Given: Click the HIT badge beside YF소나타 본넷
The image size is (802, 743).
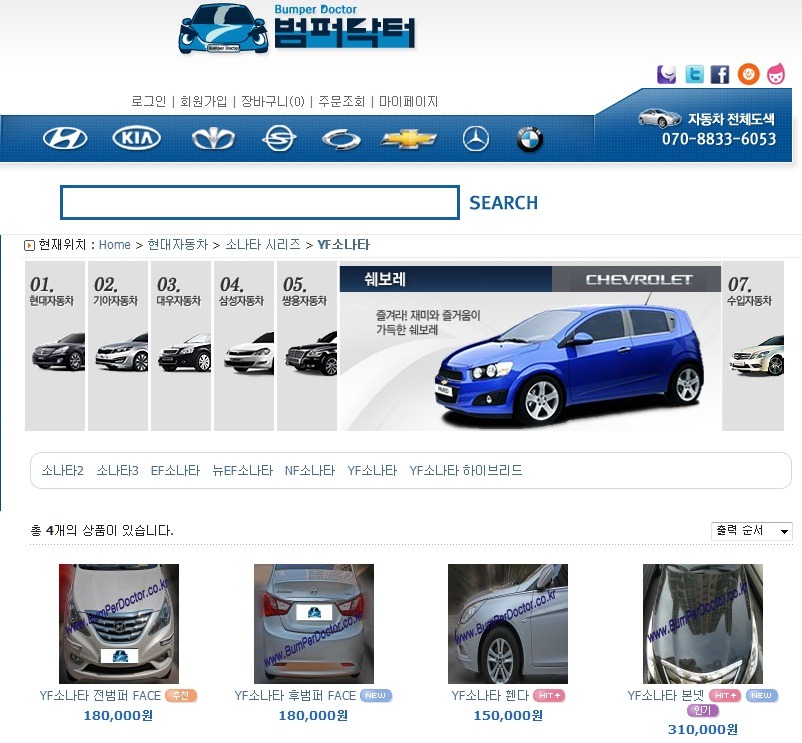Looking at the screenshot, I should 725,696.
